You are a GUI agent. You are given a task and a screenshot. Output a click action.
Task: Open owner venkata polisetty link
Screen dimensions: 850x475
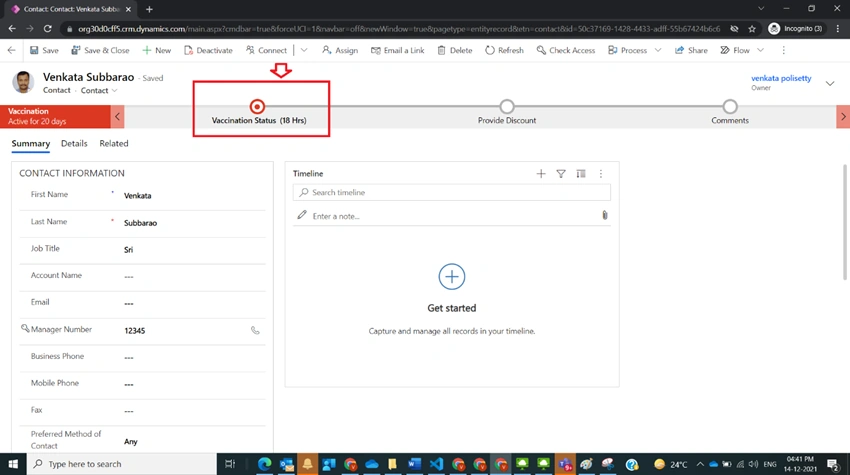(781, 78)
